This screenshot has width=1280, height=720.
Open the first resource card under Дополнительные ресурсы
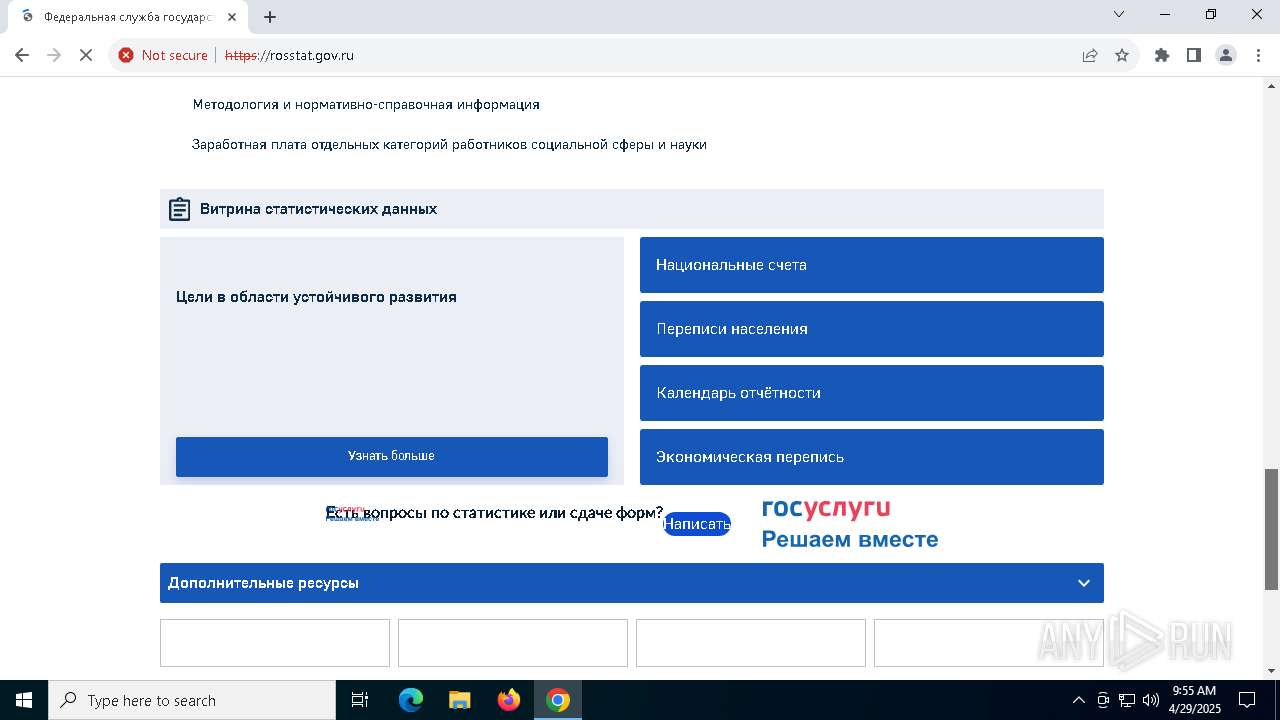click(x=275, y=643)
